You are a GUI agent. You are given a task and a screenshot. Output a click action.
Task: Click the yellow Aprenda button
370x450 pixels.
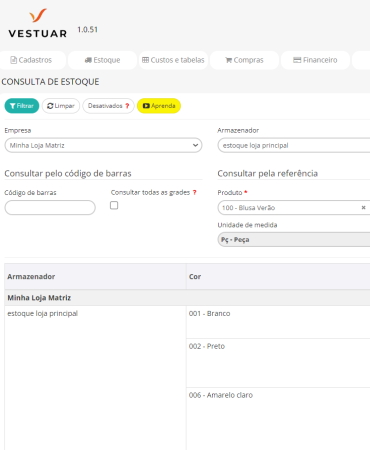click(x=159, y=106)
